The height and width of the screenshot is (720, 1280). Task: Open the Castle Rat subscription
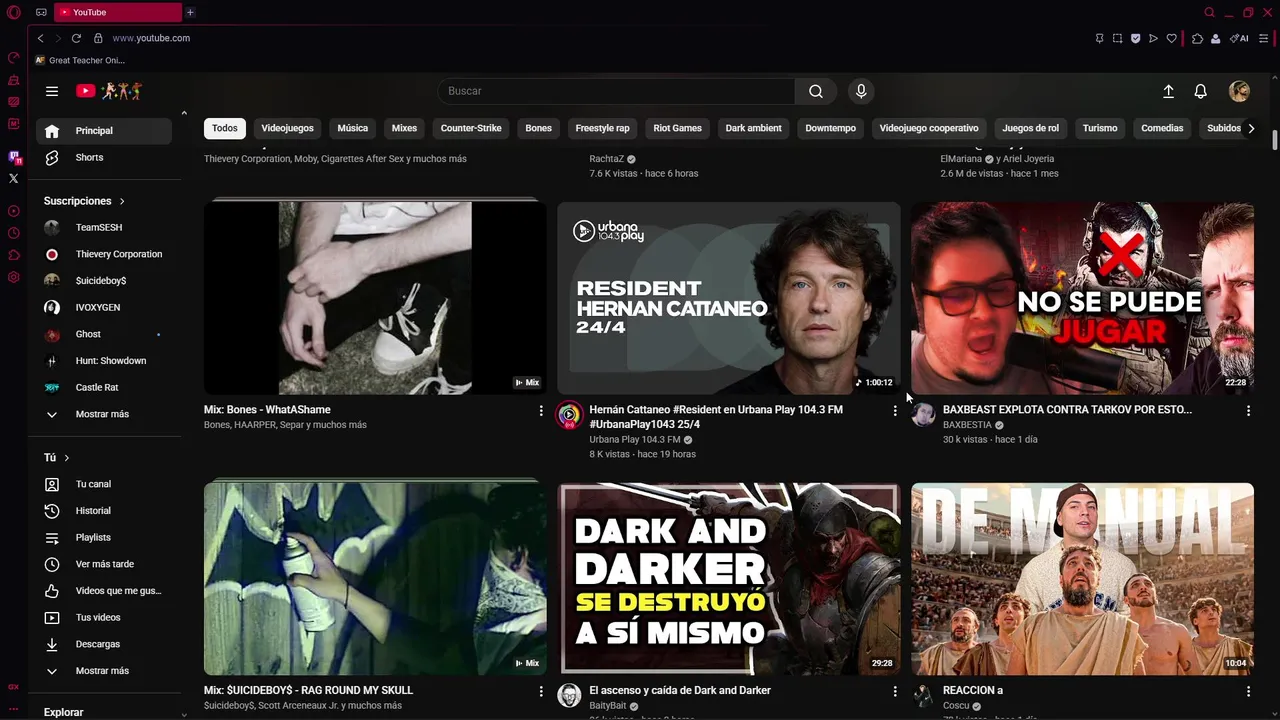(x=104, y=388)
